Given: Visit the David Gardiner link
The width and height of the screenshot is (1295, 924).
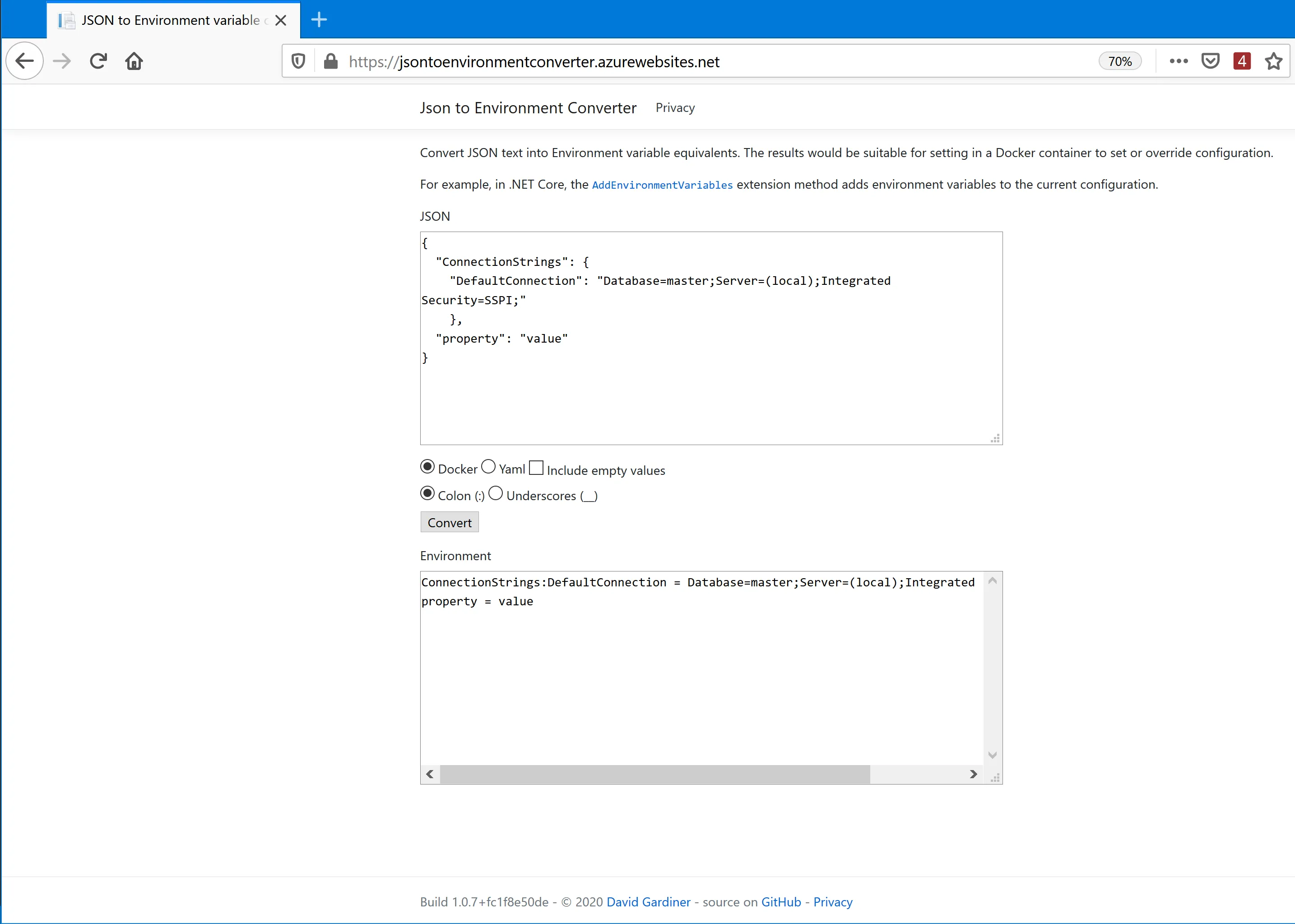Looking at the screenshot, I should click(649, 902).
